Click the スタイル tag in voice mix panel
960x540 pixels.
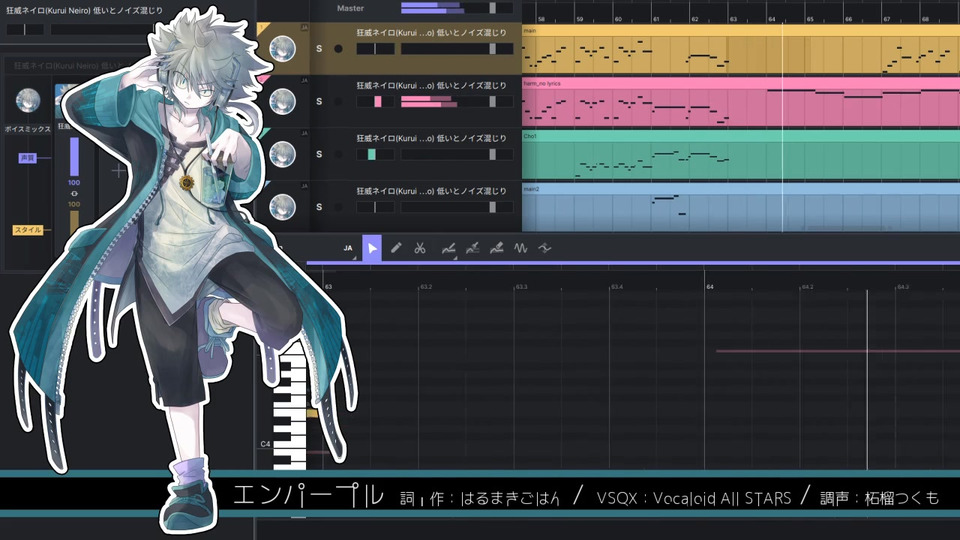[28, 230]
